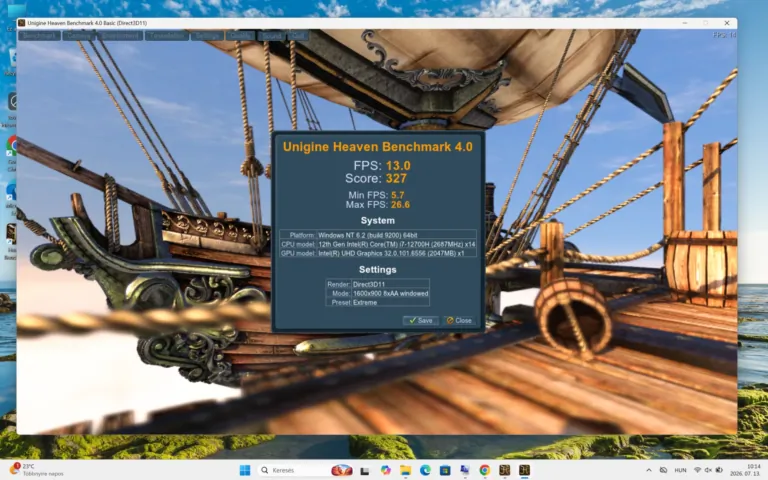Image resolution: width=768 pixels, height=480 pixels.
Task: Switch to the first Heaven taskbar icon
Action: pos(504,470)
